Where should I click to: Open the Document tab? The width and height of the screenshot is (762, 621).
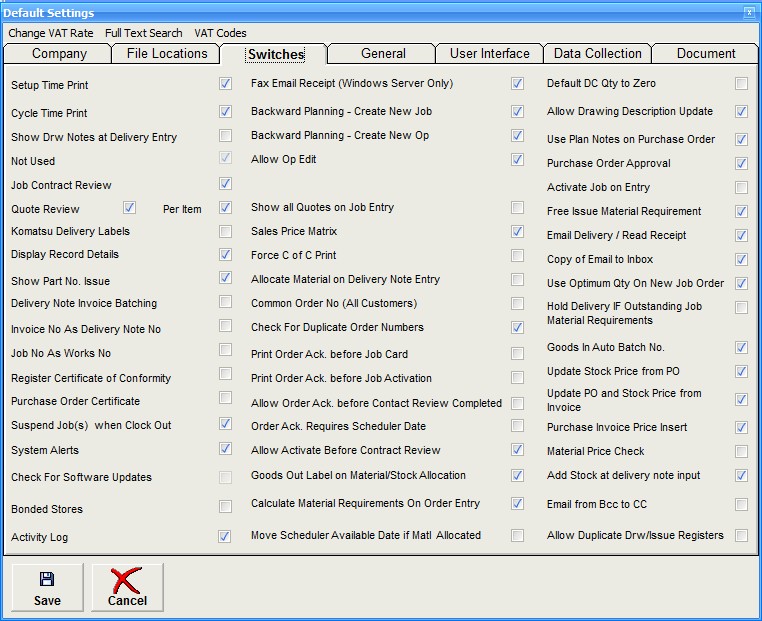(706, 54)
